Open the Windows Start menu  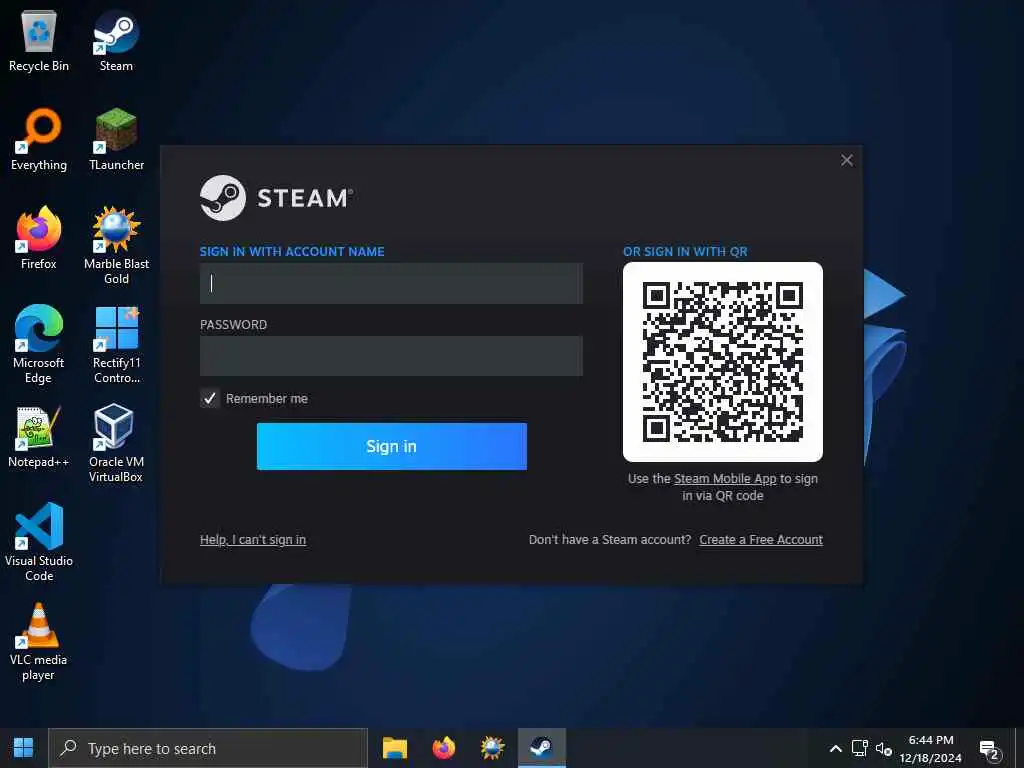[x=24, y=748]
